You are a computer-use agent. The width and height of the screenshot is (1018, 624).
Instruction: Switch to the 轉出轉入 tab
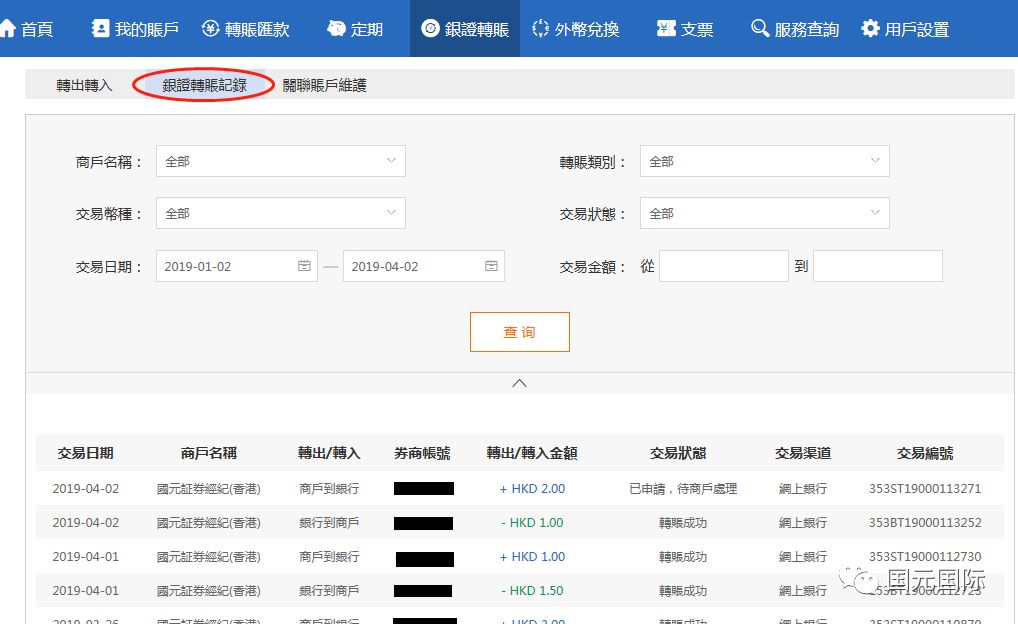[85, 86]
